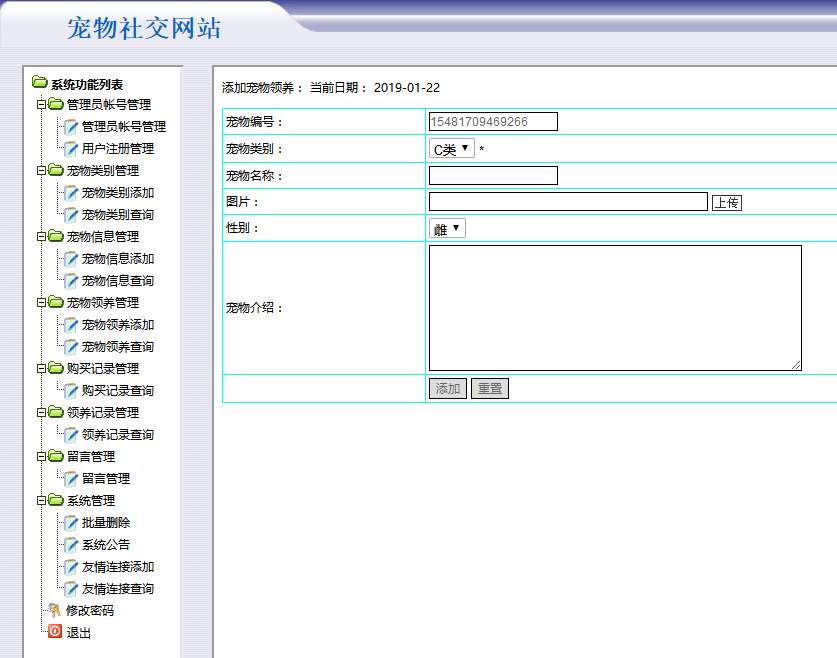Focus the 图片 path input field
Screen dimensions: 837x658
point(568,202)
